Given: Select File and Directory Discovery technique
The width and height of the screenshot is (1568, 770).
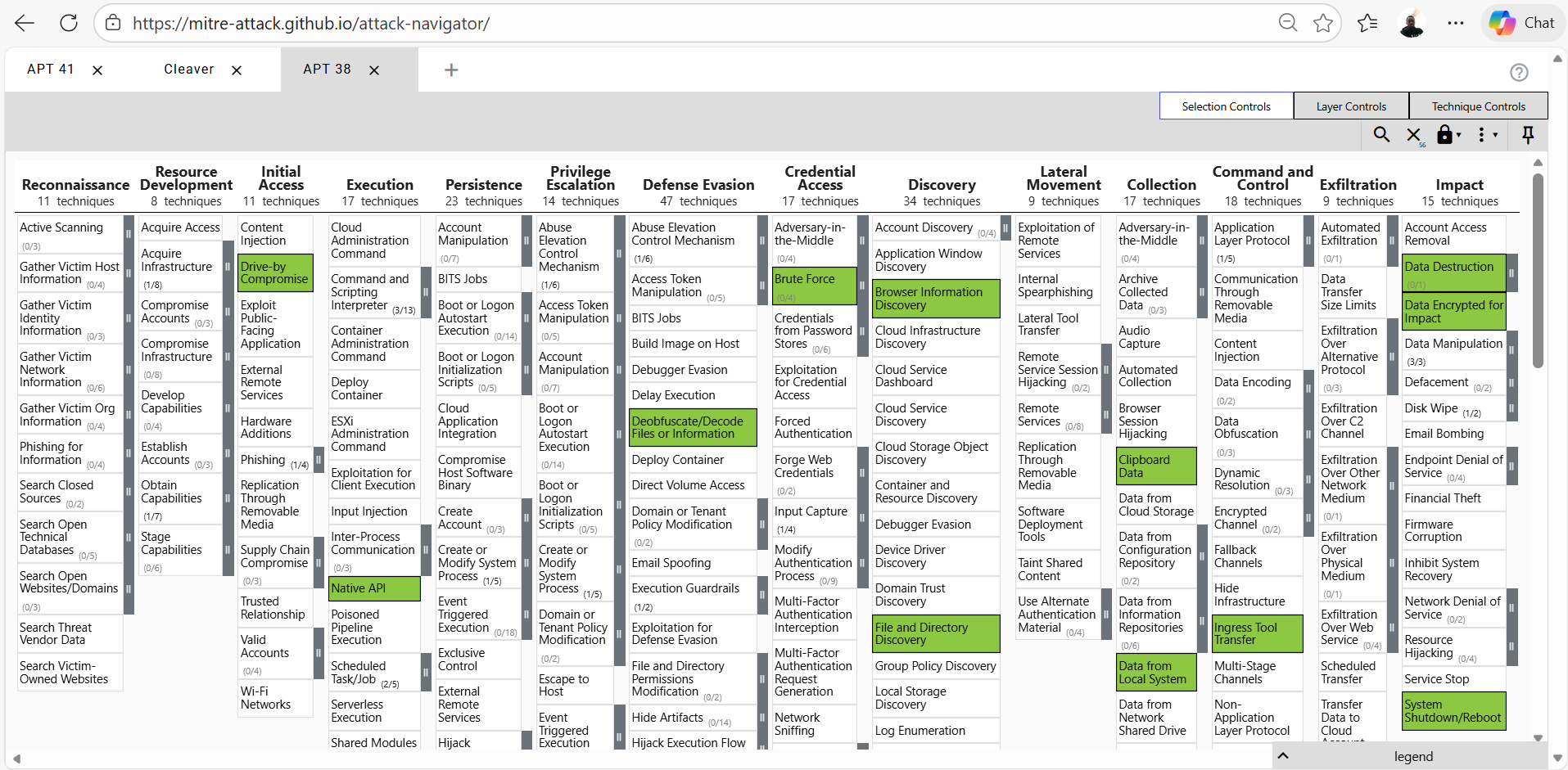Looking at the screenshot, I should pyautogui.click(x=936, y=633).
